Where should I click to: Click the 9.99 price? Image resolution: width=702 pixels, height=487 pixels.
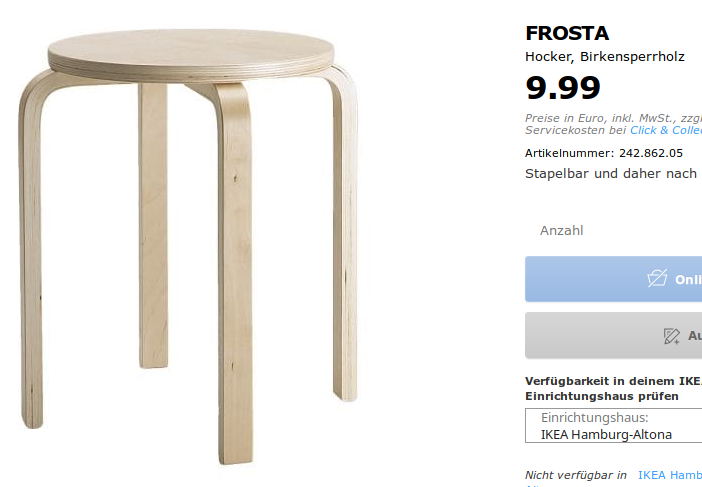coord(563,88)
